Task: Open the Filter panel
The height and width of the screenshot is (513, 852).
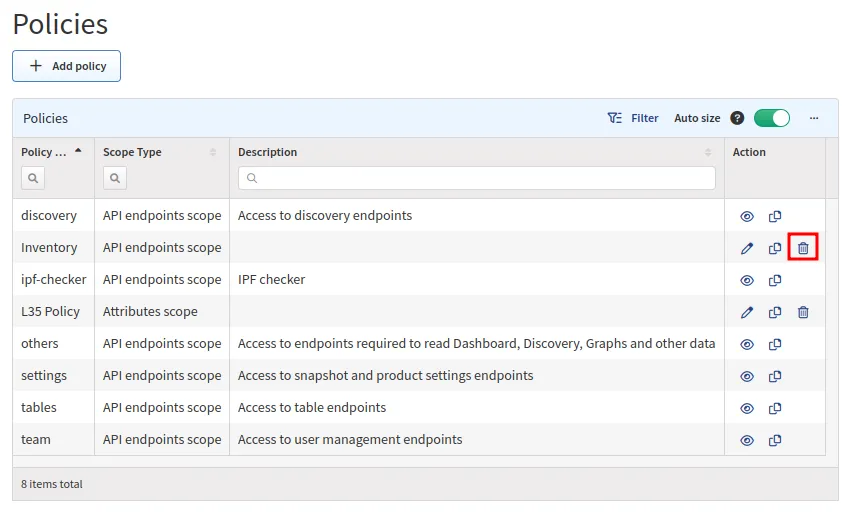Action: (633, 118)
